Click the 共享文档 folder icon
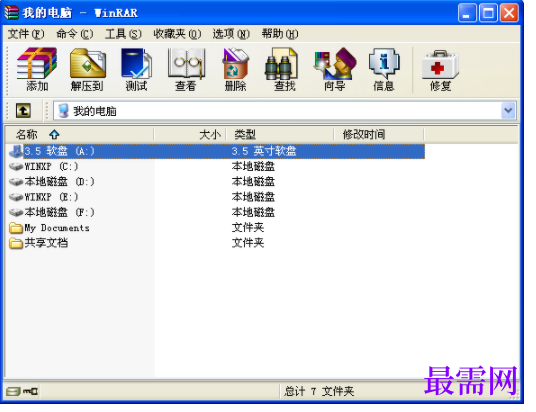Screen dimensions: 536x412 pyautogui.click(x=16, y=243)
